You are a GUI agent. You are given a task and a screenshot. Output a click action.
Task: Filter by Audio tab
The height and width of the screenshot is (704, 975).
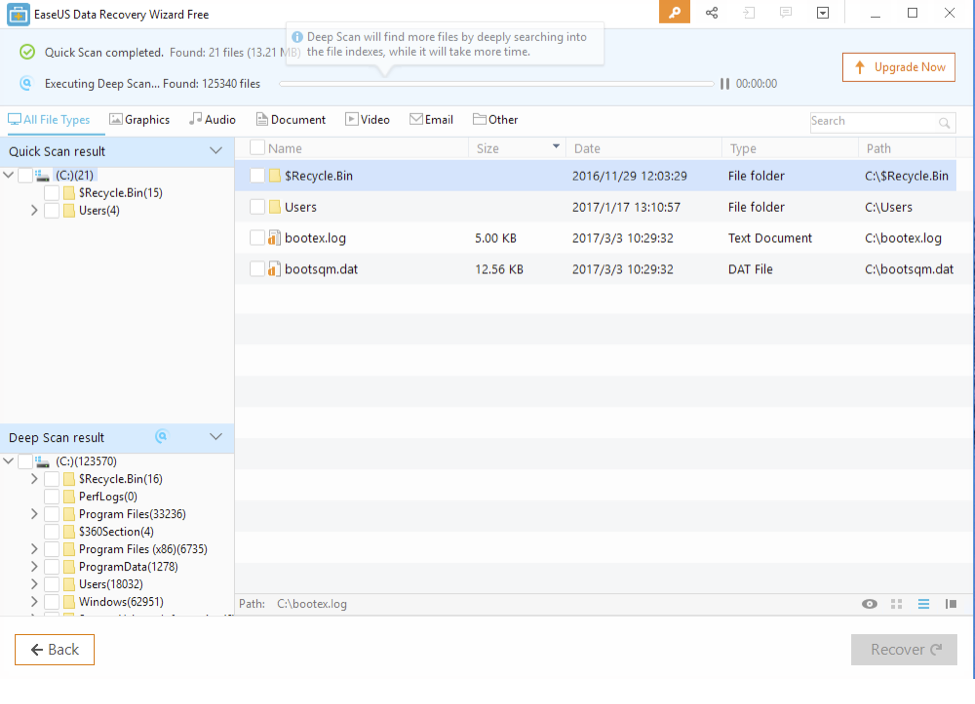(213, 120)
